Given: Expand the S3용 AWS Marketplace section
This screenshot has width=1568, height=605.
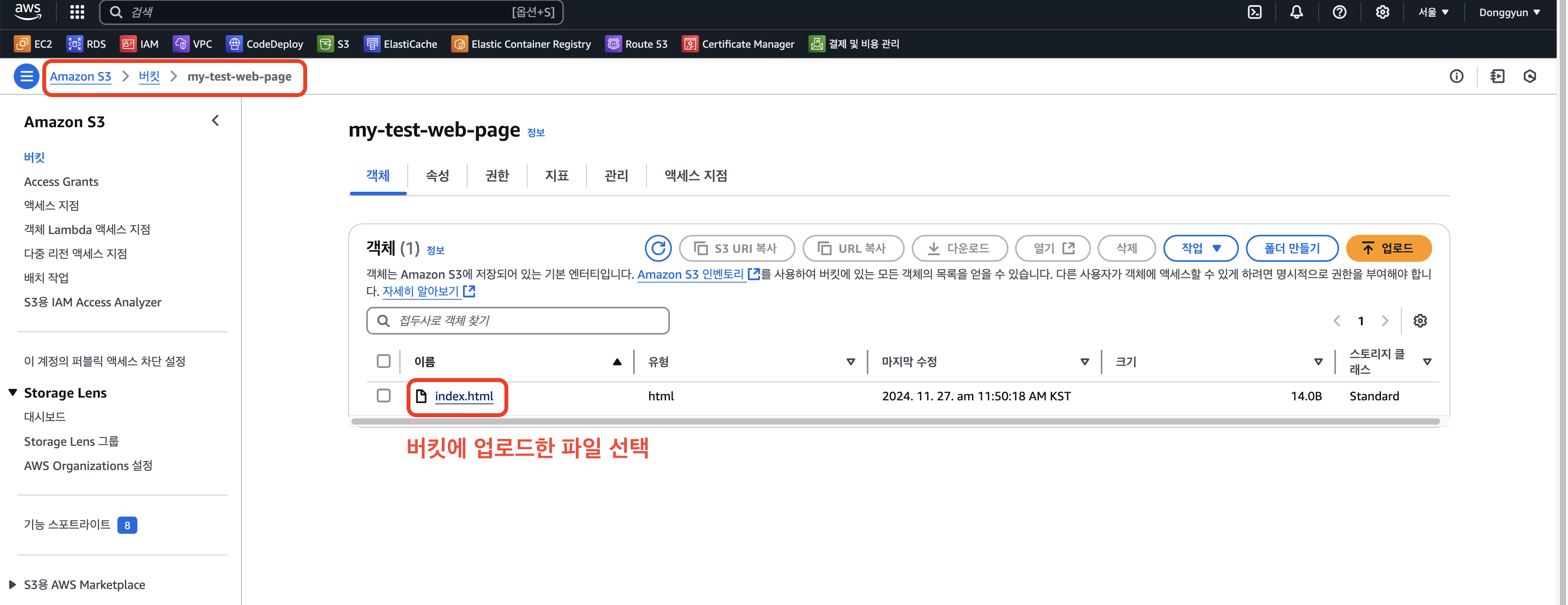Looking at the screenshot, I should (12, 585).
